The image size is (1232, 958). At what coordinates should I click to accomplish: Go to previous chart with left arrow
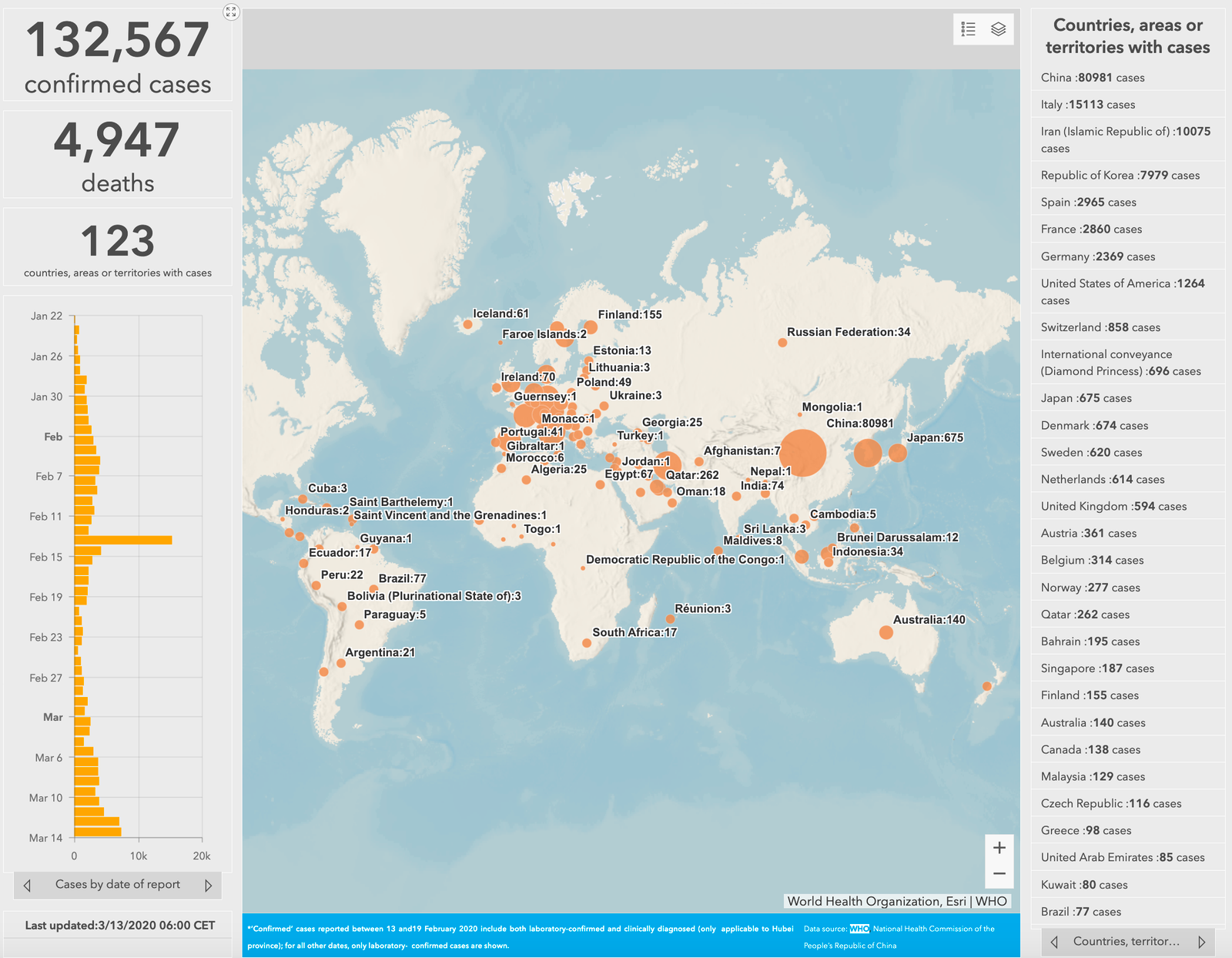28,886
